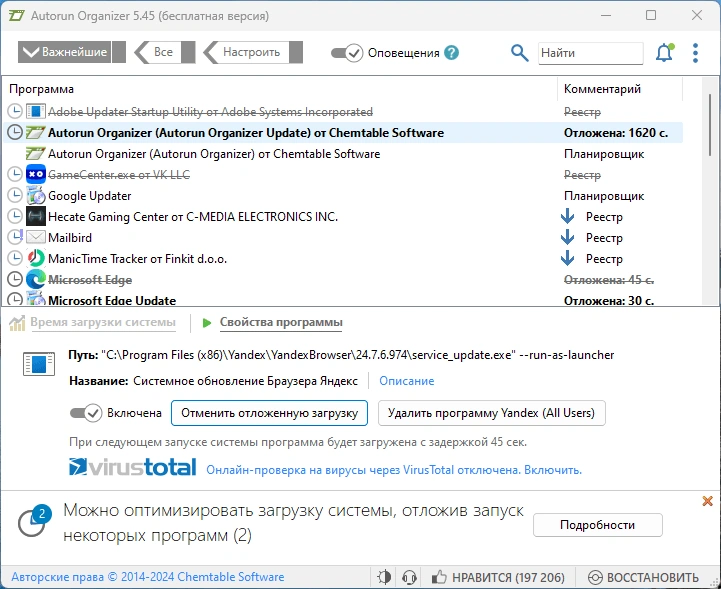This screenshot has width=721, height=589.
Task: Select the Google Updater row text
Action: pyautogui.click(x=90, y=195)
